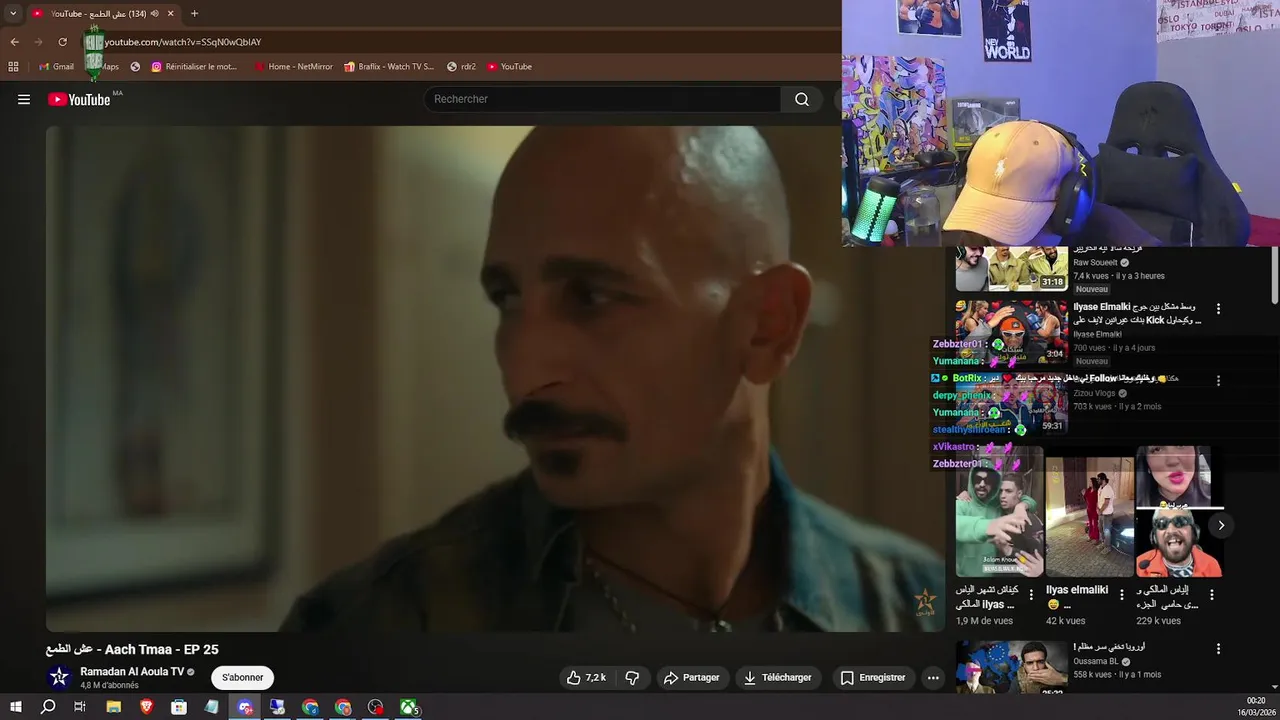This screenshot has width=1280, height=720.
Task: Open the Partager share dialog
Action: (x=691, y=678)
